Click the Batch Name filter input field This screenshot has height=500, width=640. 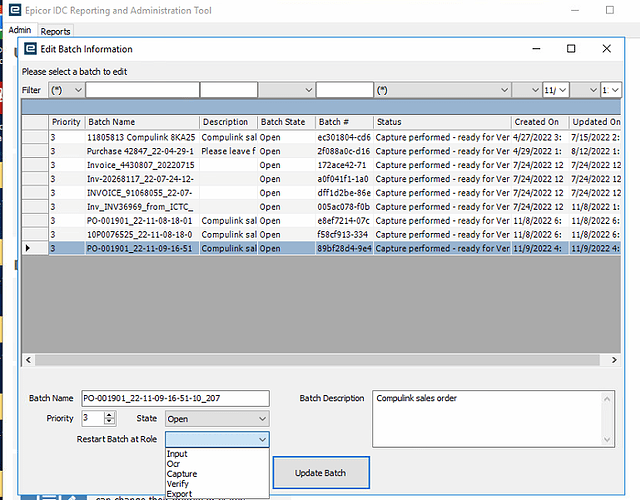[x=142, y=90]
